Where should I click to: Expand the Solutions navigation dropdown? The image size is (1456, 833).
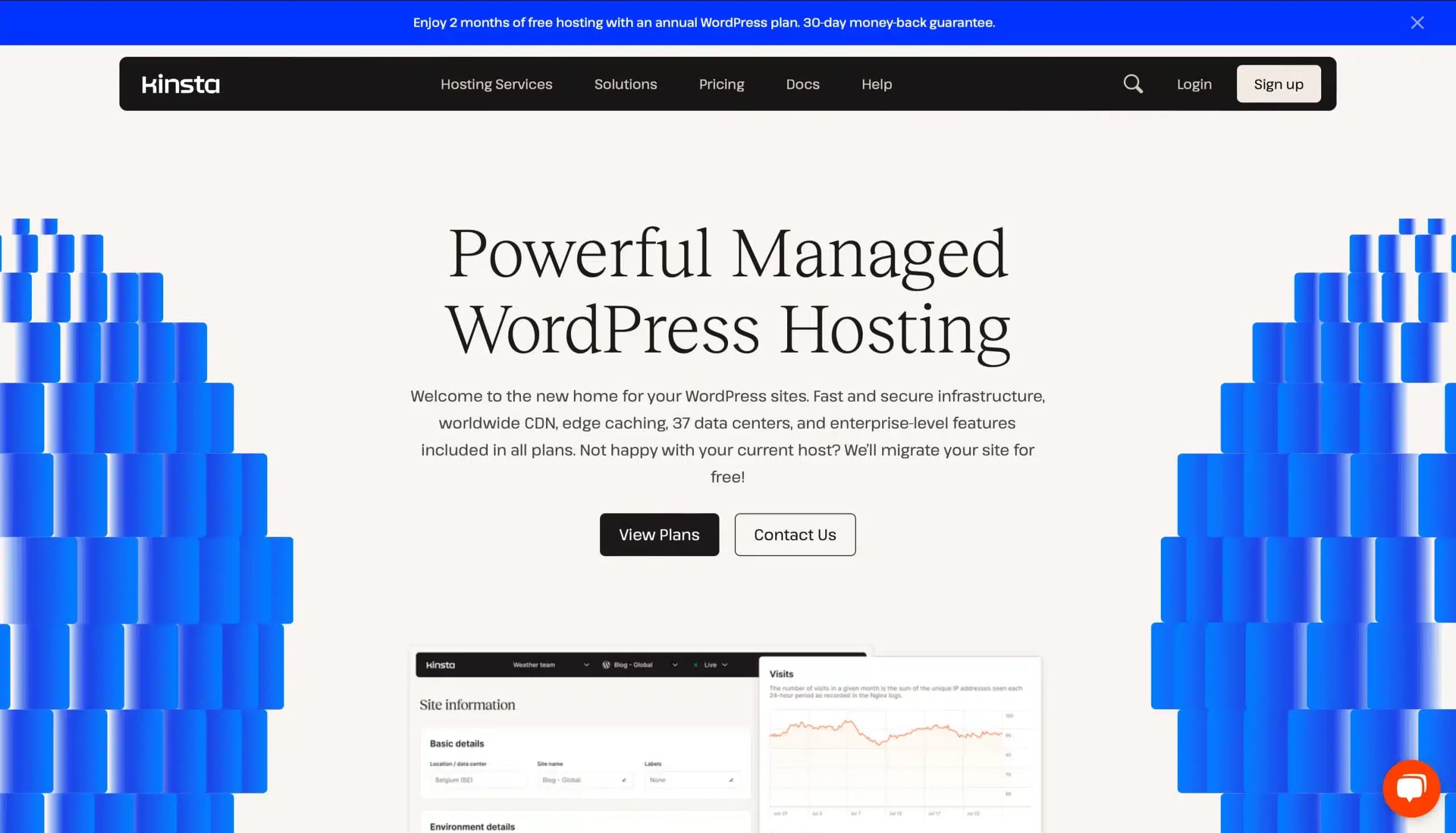coord(625,83)
